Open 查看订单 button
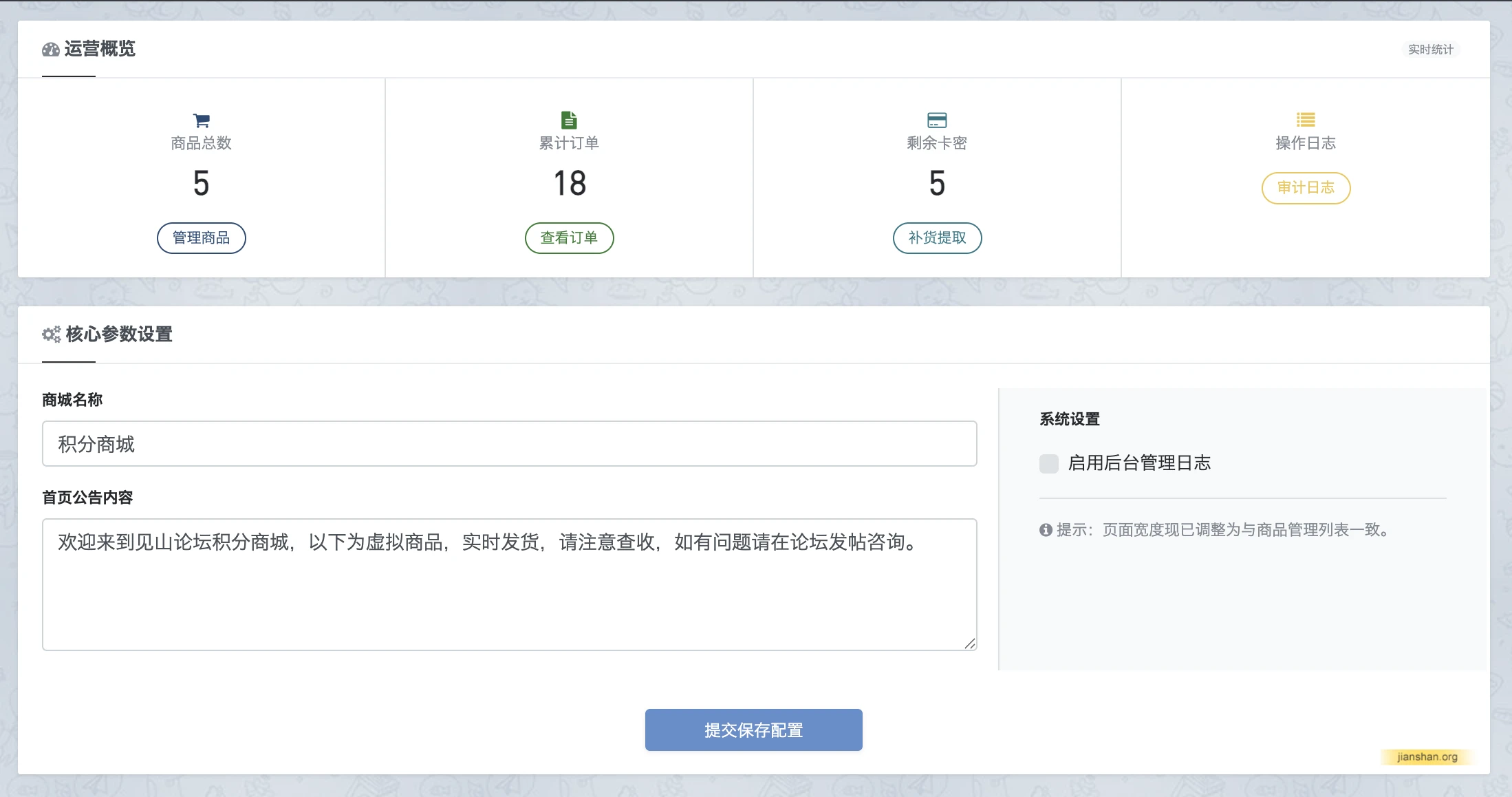The width and height of the screenshot is (1512, 797). point(570,238)
